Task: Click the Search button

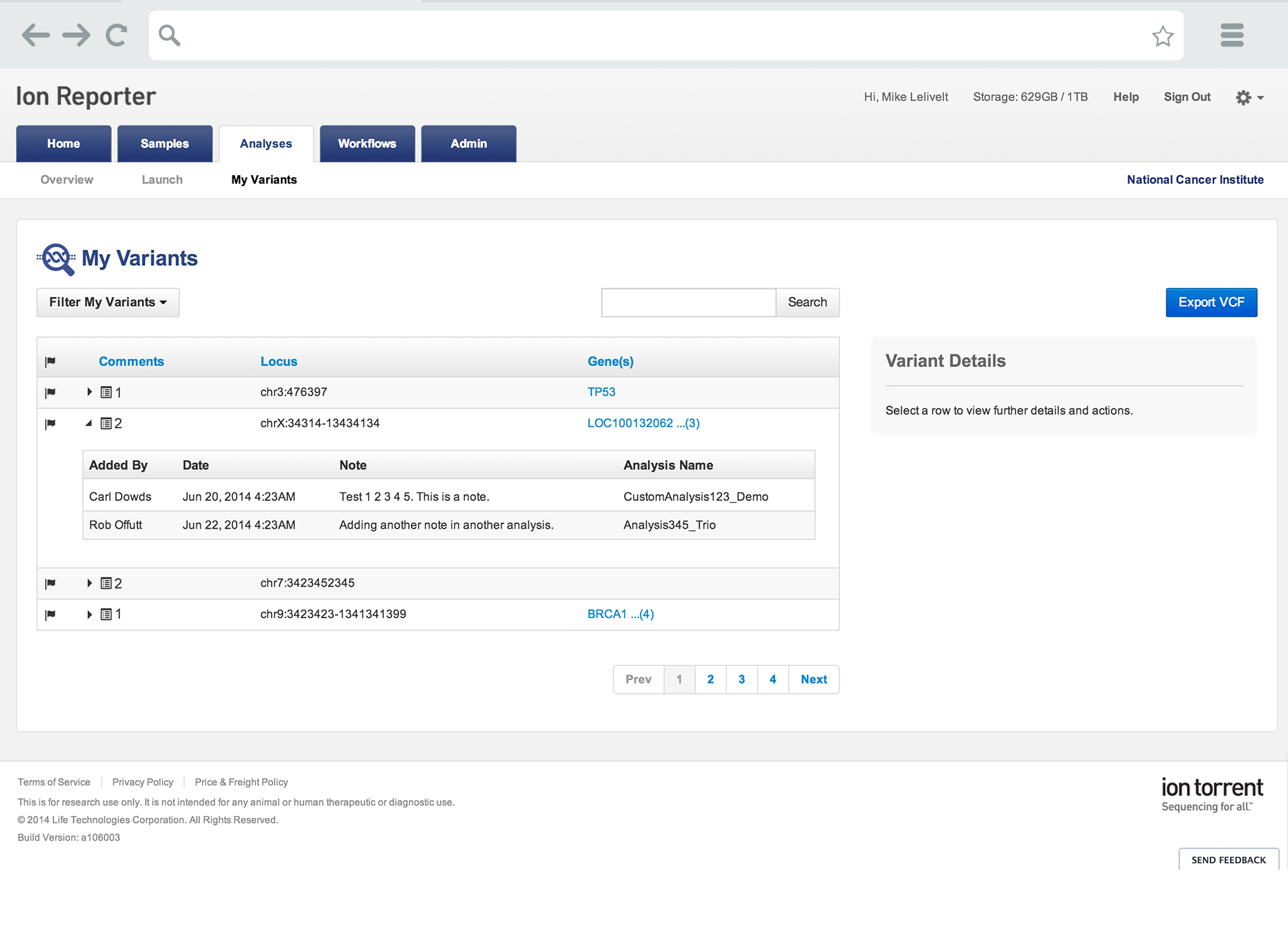Action: (807, 302)
